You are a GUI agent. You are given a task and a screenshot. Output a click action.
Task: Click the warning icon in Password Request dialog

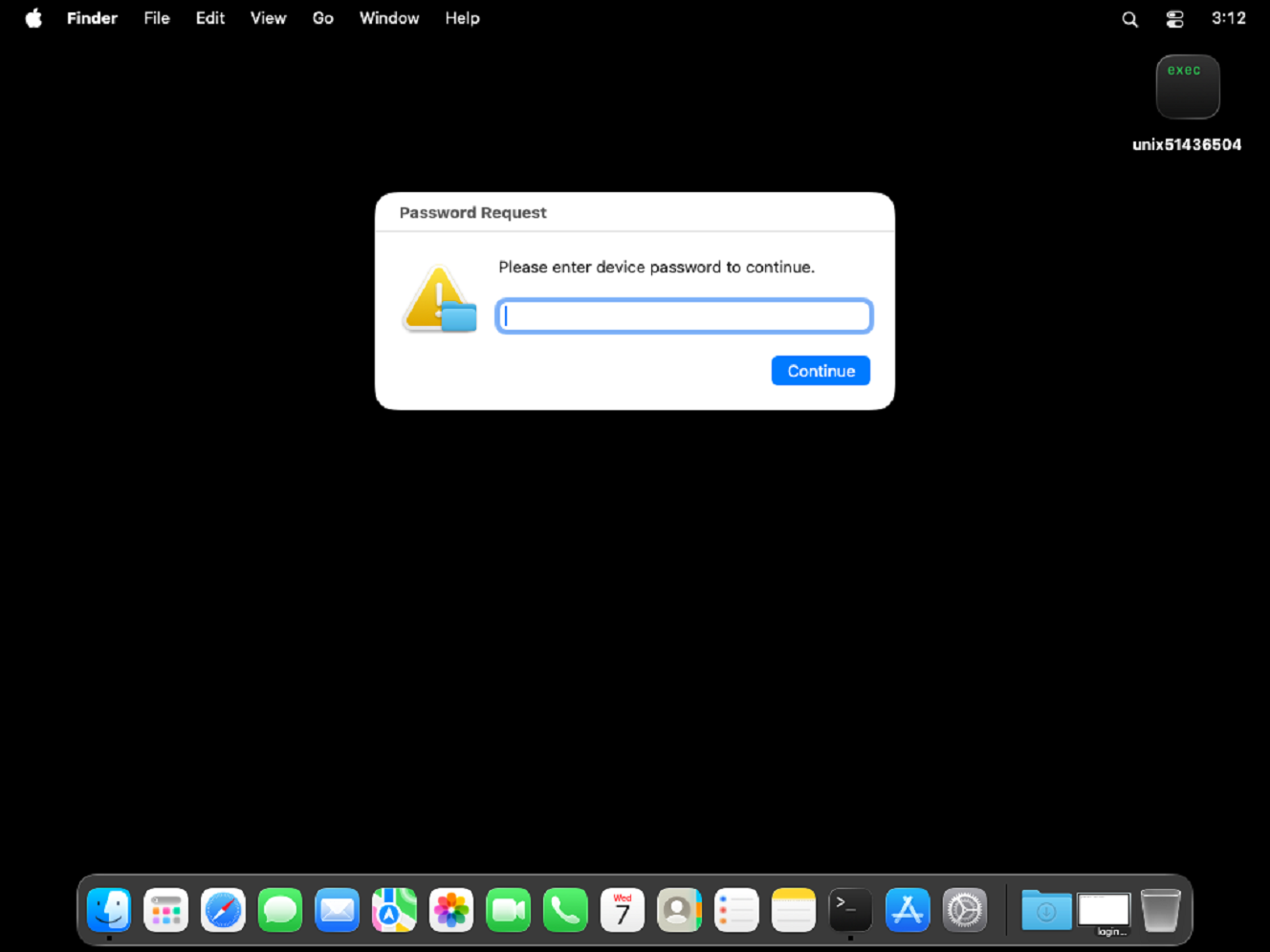point(440,299)
